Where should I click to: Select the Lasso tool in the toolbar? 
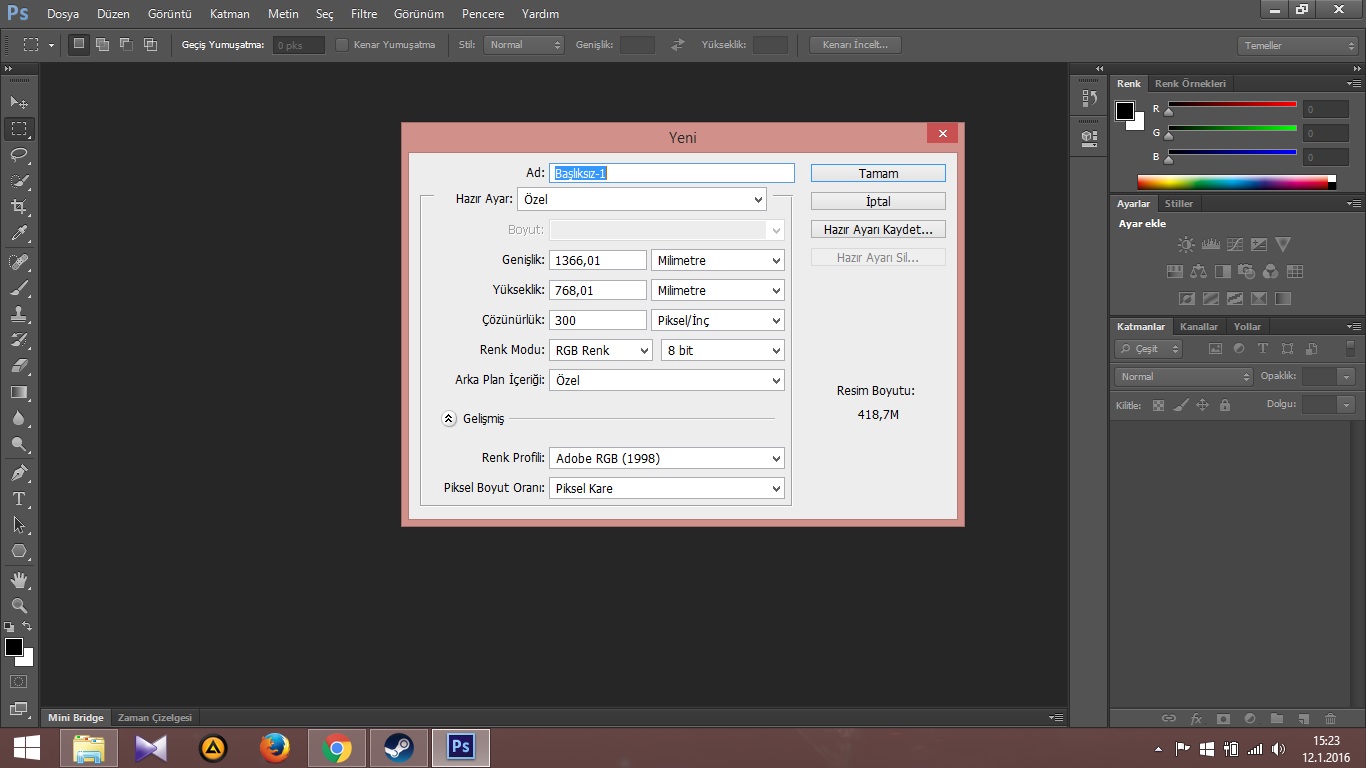tap(19, 155)
